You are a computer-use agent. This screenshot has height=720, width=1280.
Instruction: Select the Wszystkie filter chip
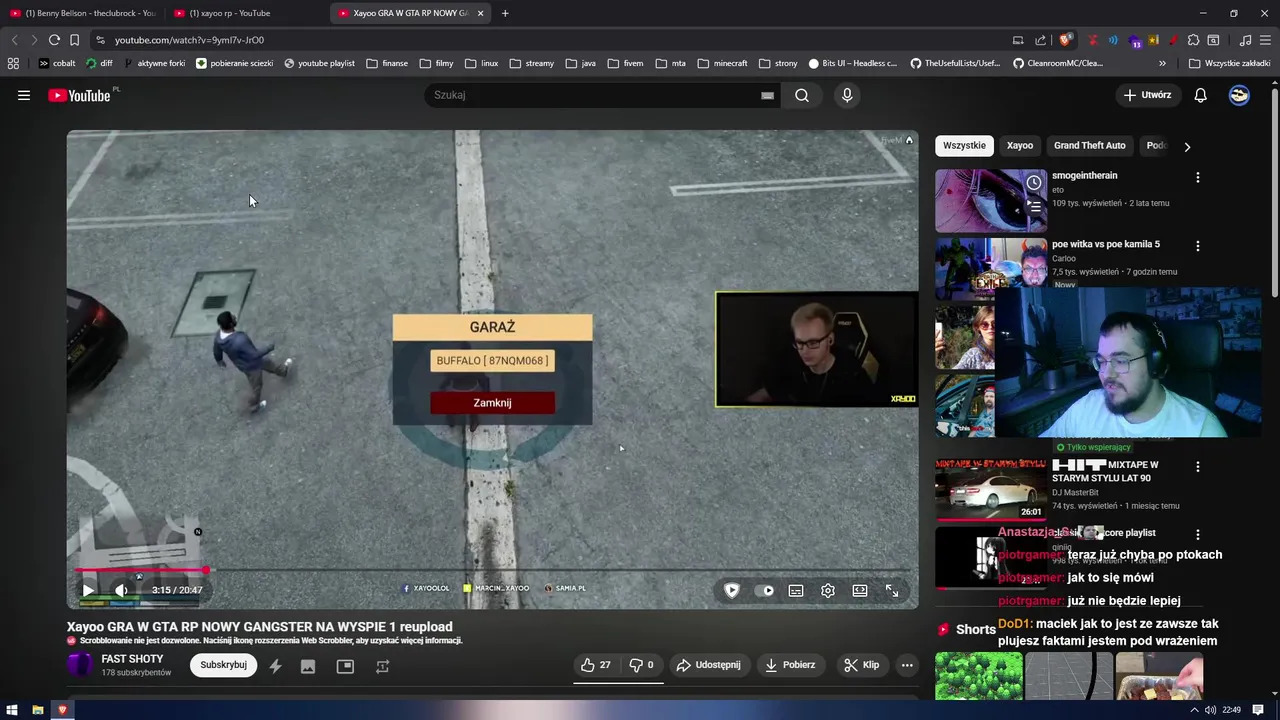tap(964, 146)
